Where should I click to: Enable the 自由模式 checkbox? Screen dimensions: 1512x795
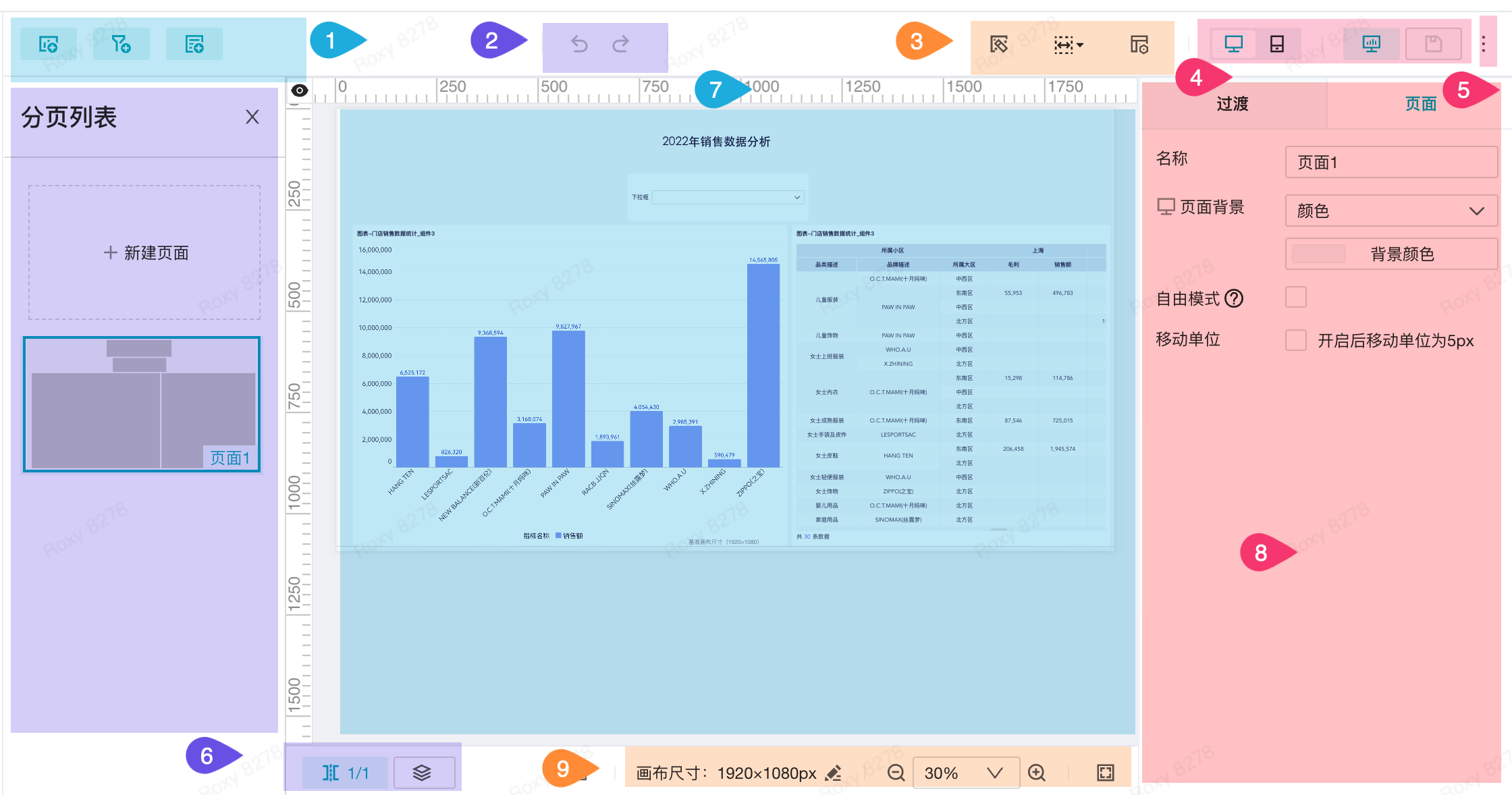(x=1295, y=298)
